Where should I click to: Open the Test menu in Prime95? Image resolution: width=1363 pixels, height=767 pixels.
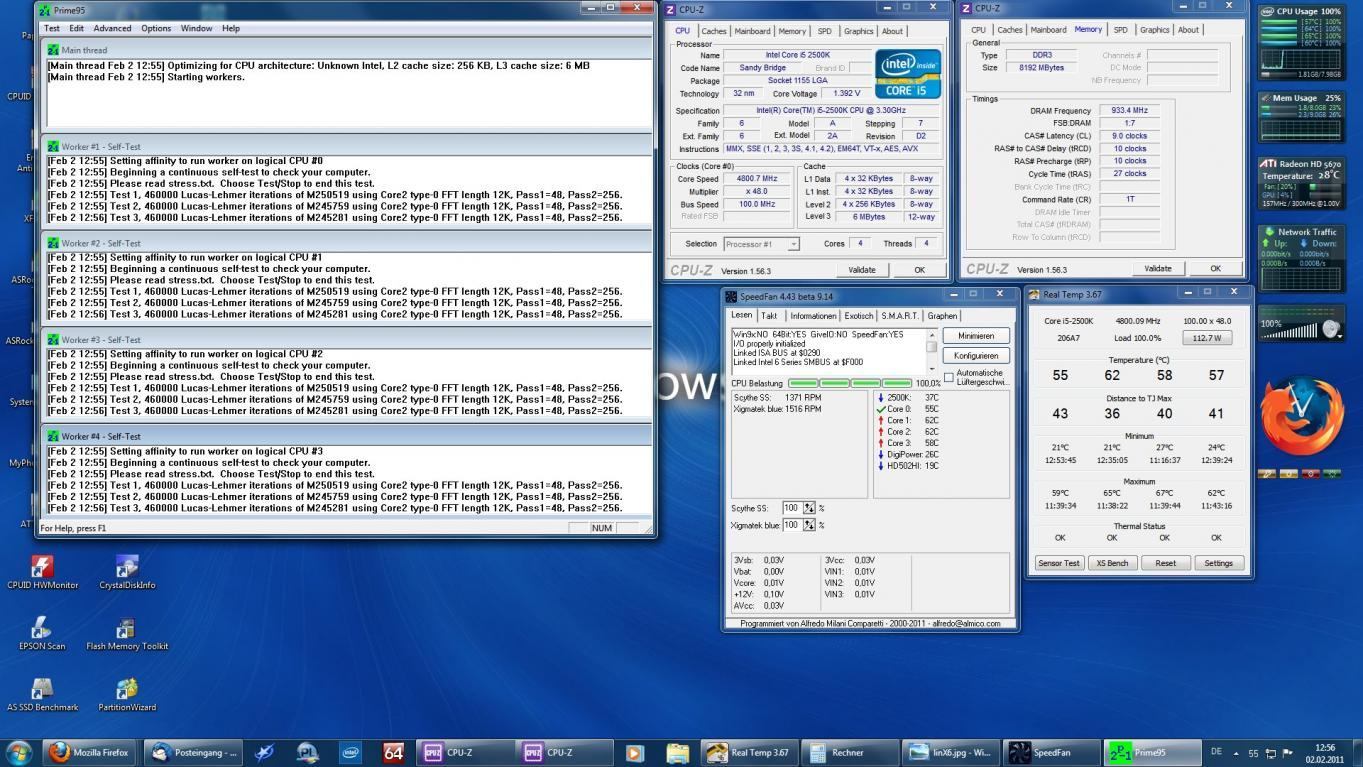click(x=52, y=28)
